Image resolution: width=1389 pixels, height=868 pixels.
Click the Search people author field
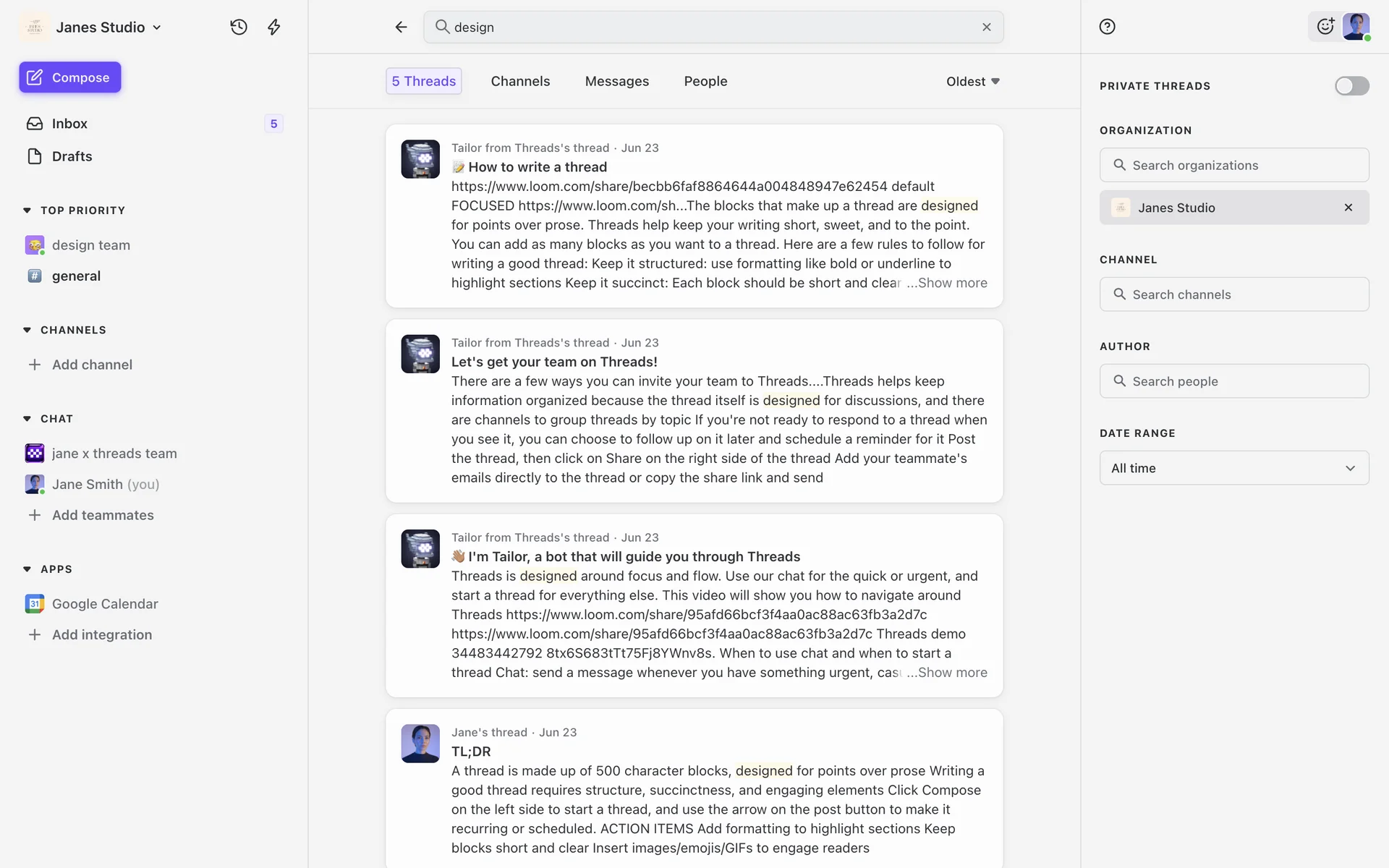1233,381
